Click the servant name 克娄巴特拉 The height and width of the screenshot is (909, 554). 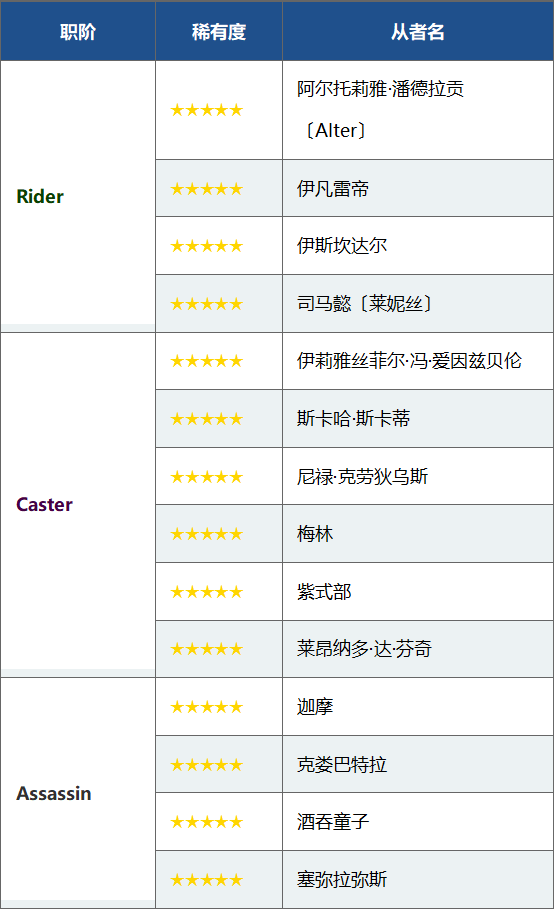tap(341, 764)
